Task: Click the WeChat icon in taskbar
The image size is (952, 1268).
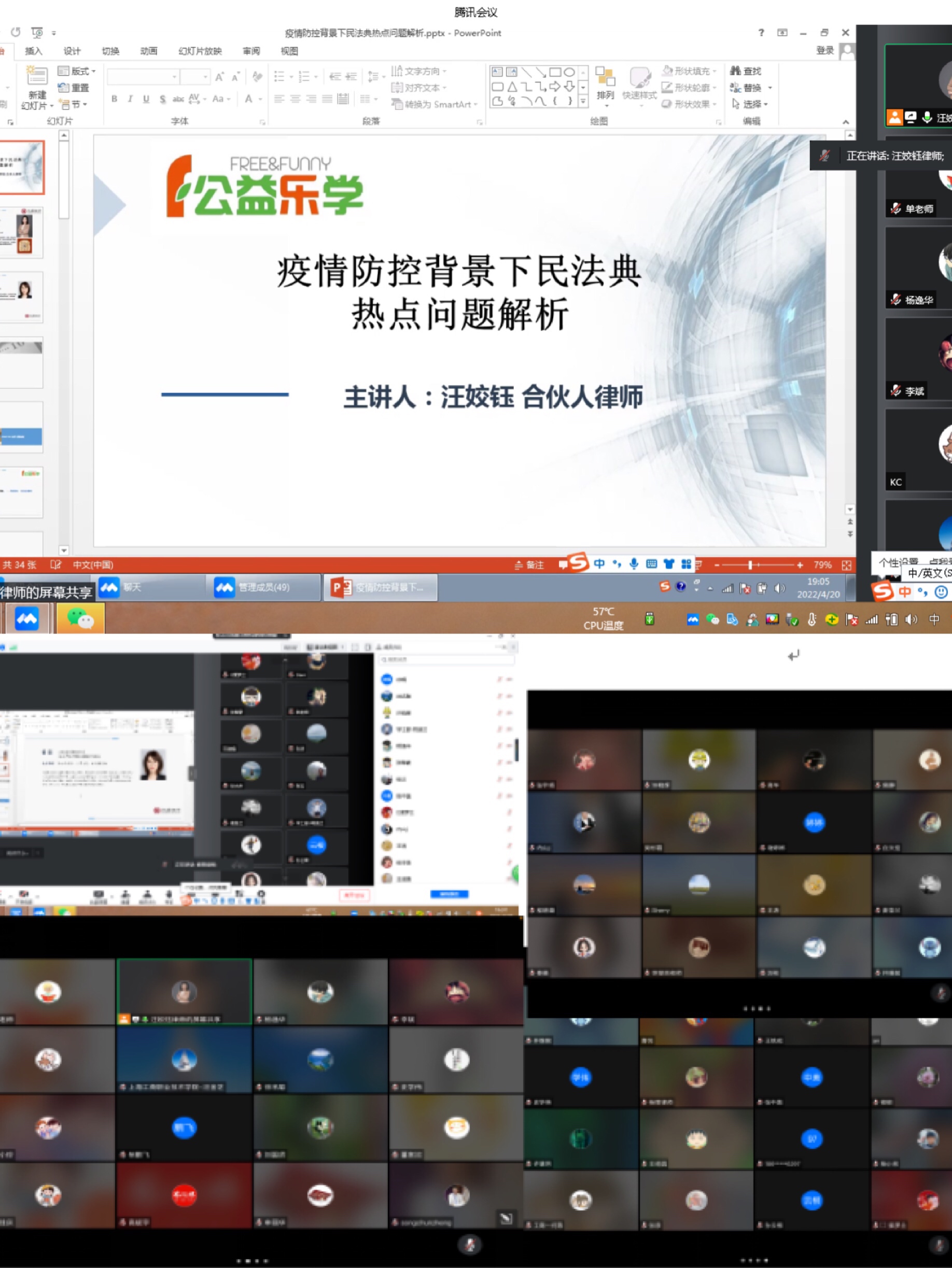Action: tap(80, 619)
